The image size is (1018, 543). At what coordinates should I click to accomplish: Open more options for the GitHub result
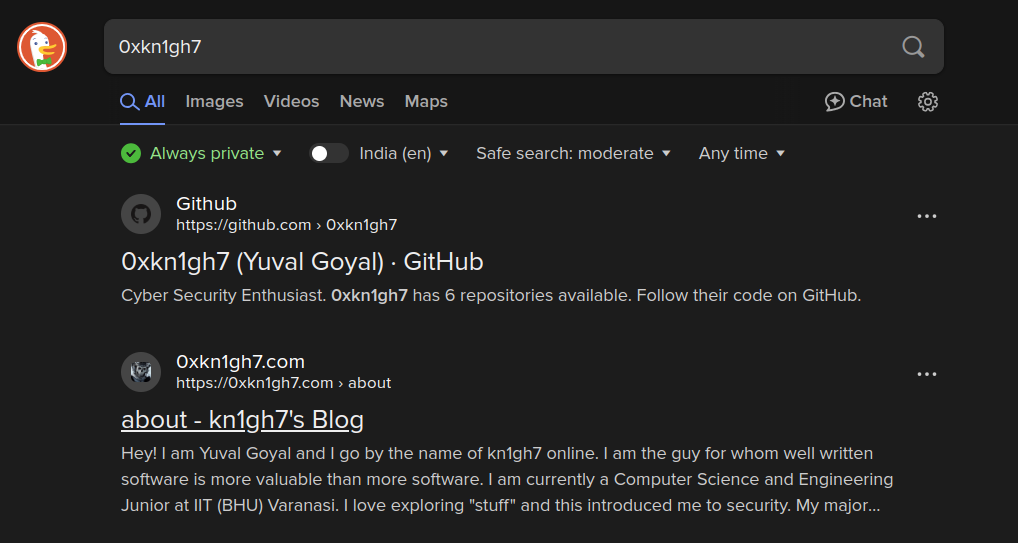[x=926, y=216]
